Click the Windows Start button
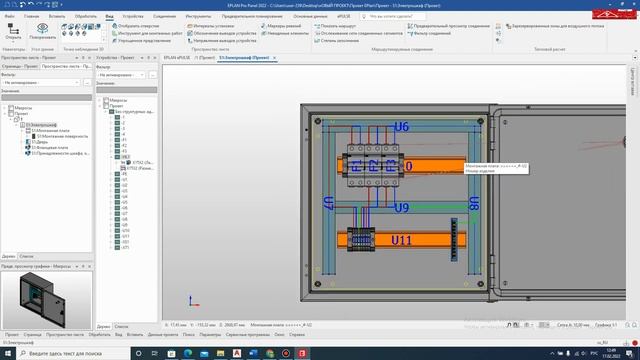This screenshot has width=640, height=360. tap(8, 353)
